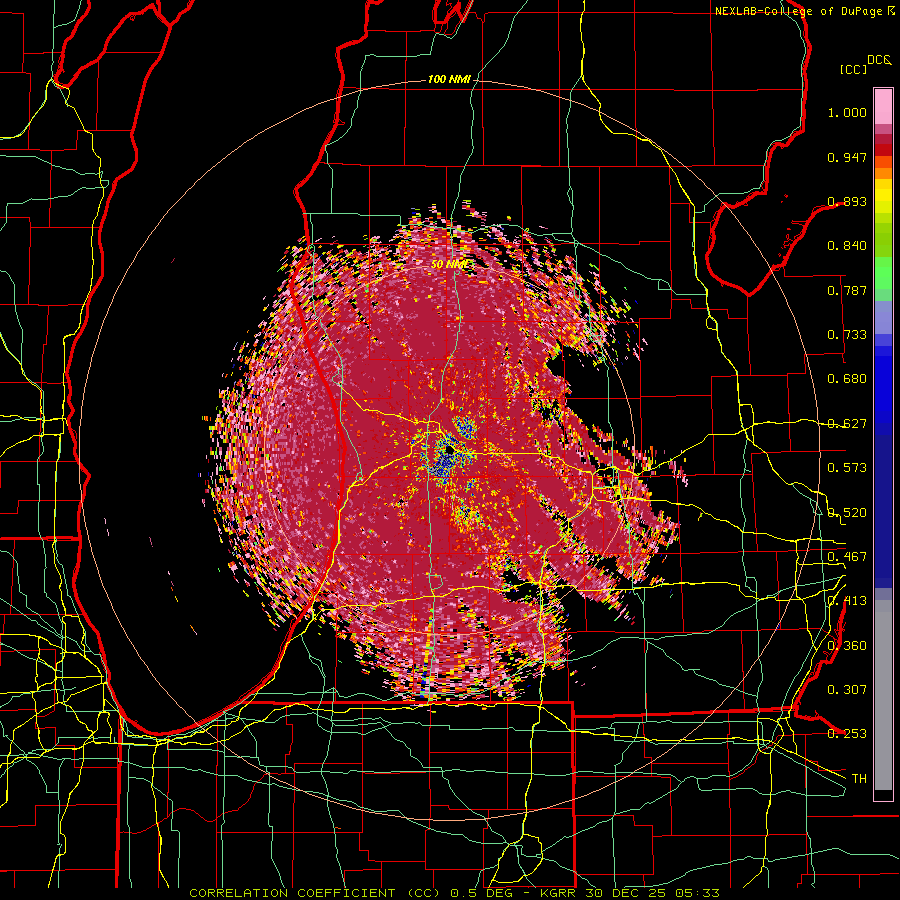Click the 0.307 legend value
This screenshot has width=900, height=900.
click(x=847, y=690)
